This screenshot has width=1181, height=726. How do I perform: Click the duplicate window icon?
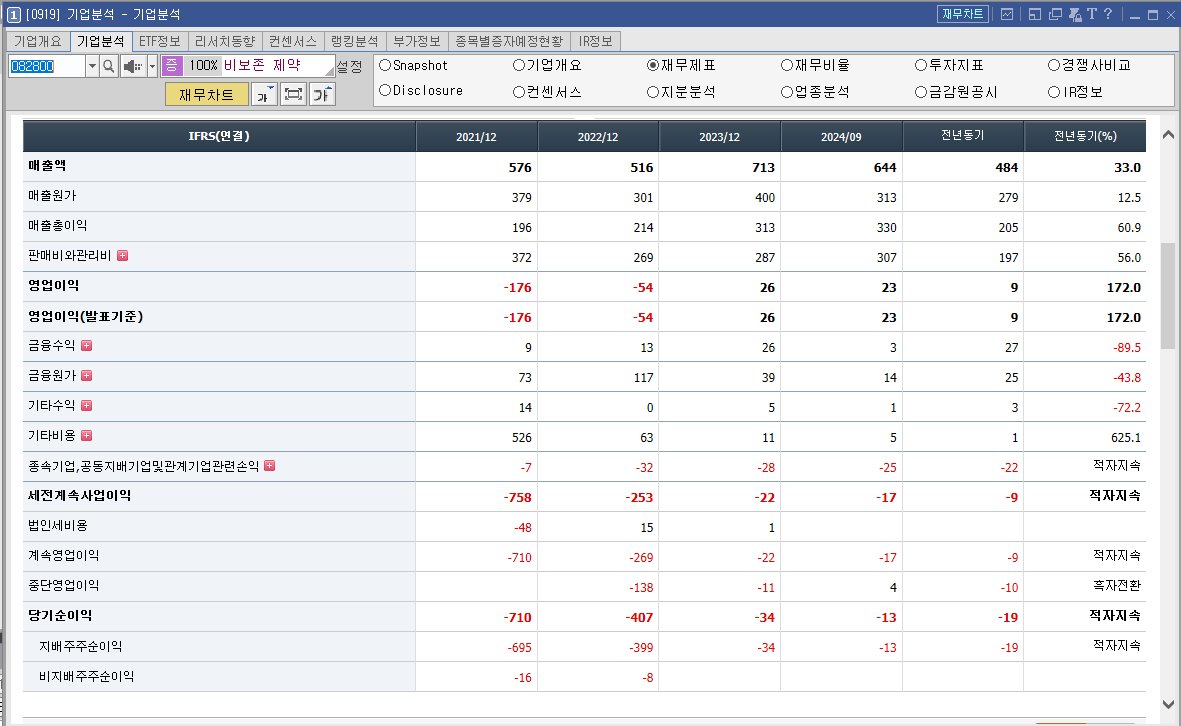click(1055, 14)
